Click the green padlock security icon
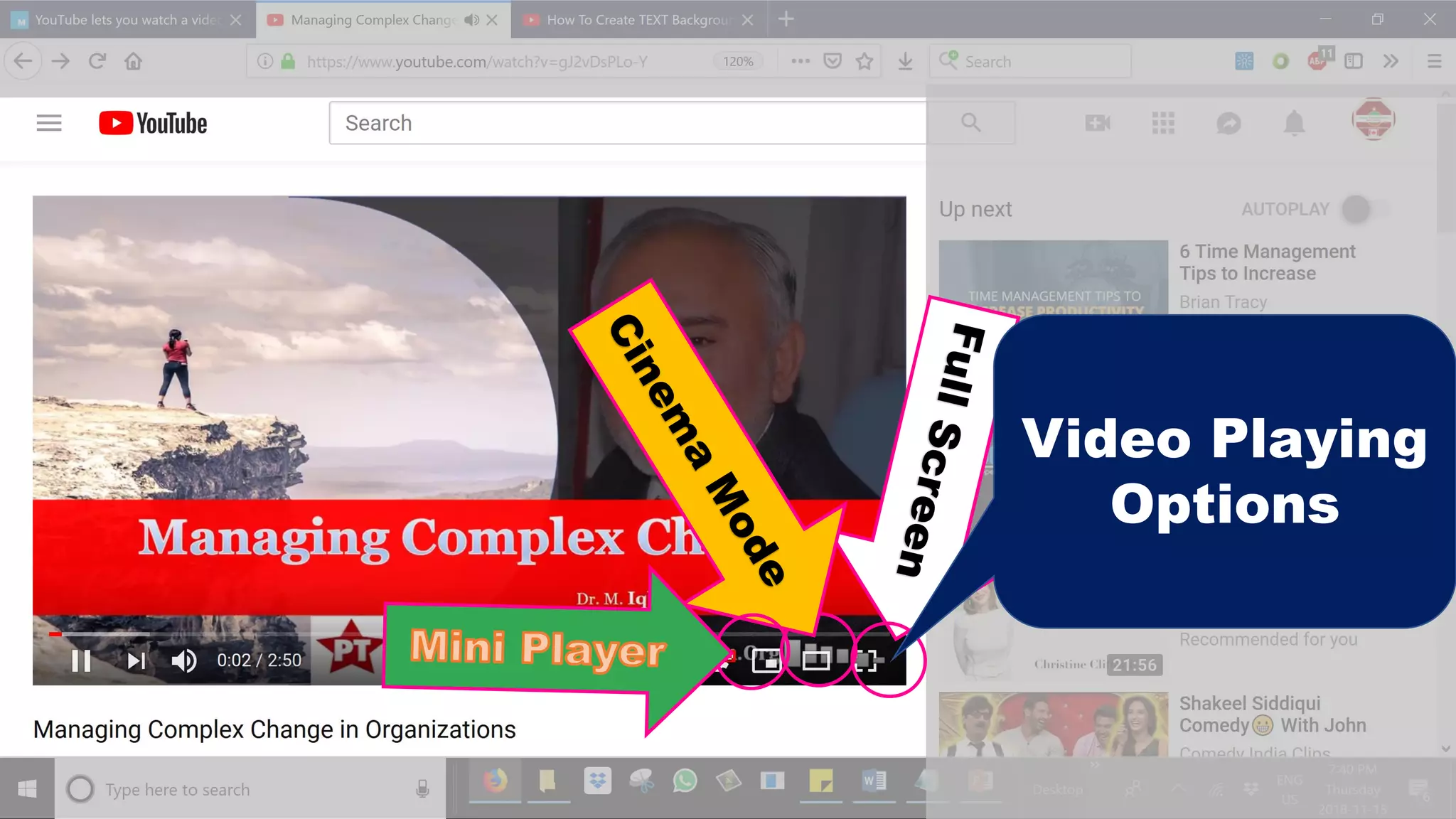The image size is (1456, 819). coord(288,61)
